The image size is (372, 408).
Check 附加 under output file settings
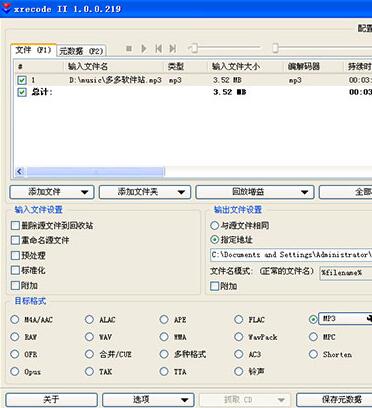pos(215,286)
